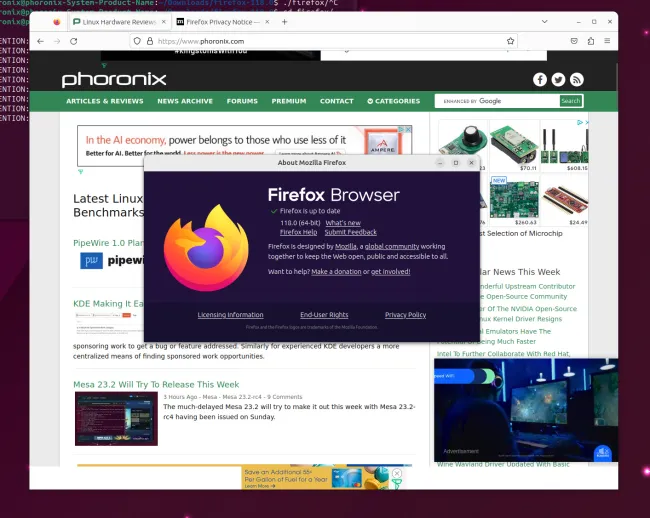Click the Ampere AI economy banner ad
The image size is (650, 518).
tap(245, 141)
